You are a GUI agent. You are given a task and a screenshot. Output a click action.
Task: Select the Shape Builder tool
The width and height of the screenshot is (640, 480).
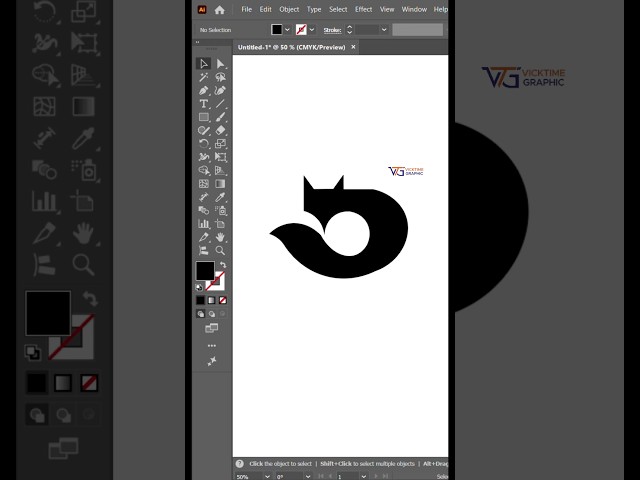pos(204,171)
